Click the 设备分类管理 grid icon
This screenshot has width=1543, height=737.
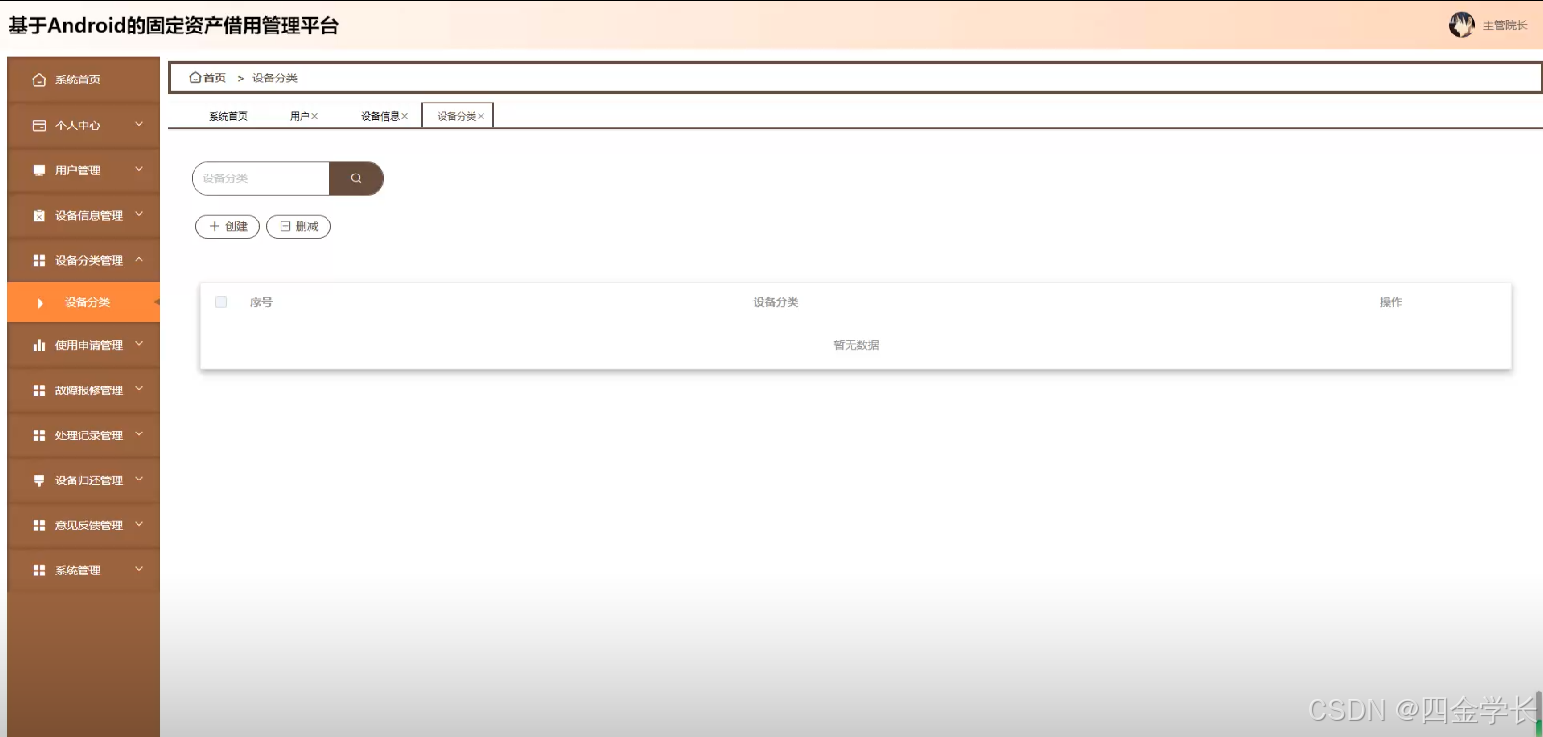click(40, 261)
